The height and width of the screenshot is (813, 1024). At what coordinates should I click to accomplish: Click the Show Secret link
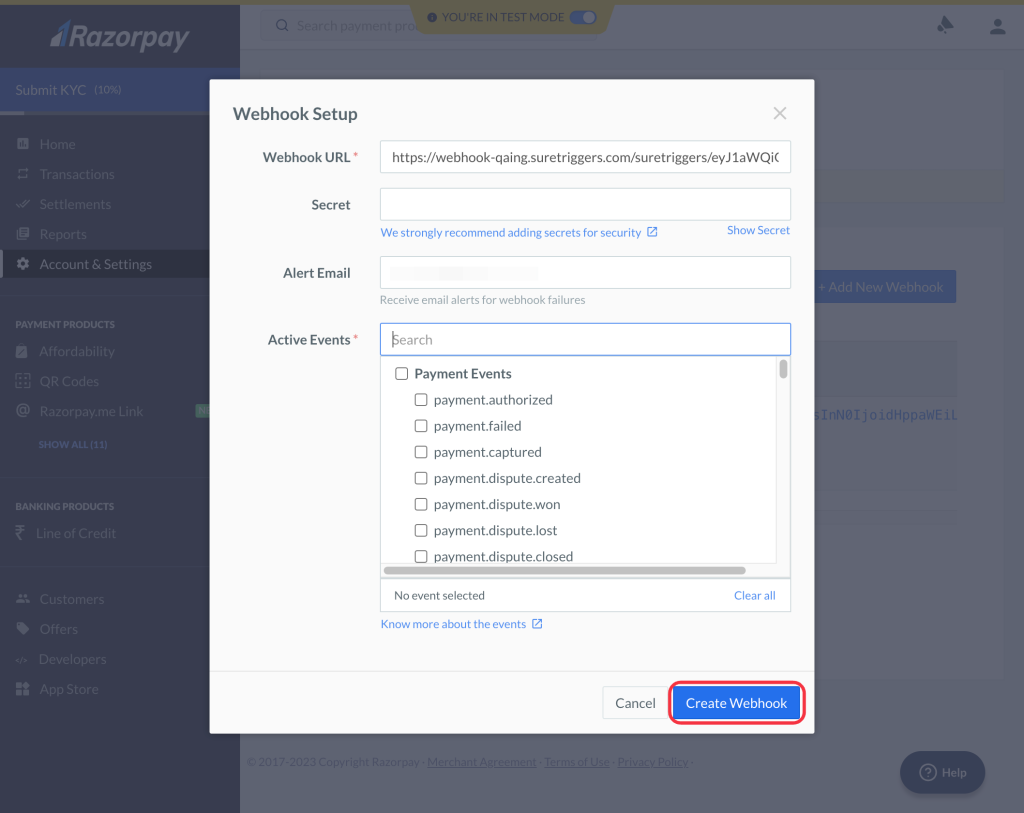click(758, 230)
